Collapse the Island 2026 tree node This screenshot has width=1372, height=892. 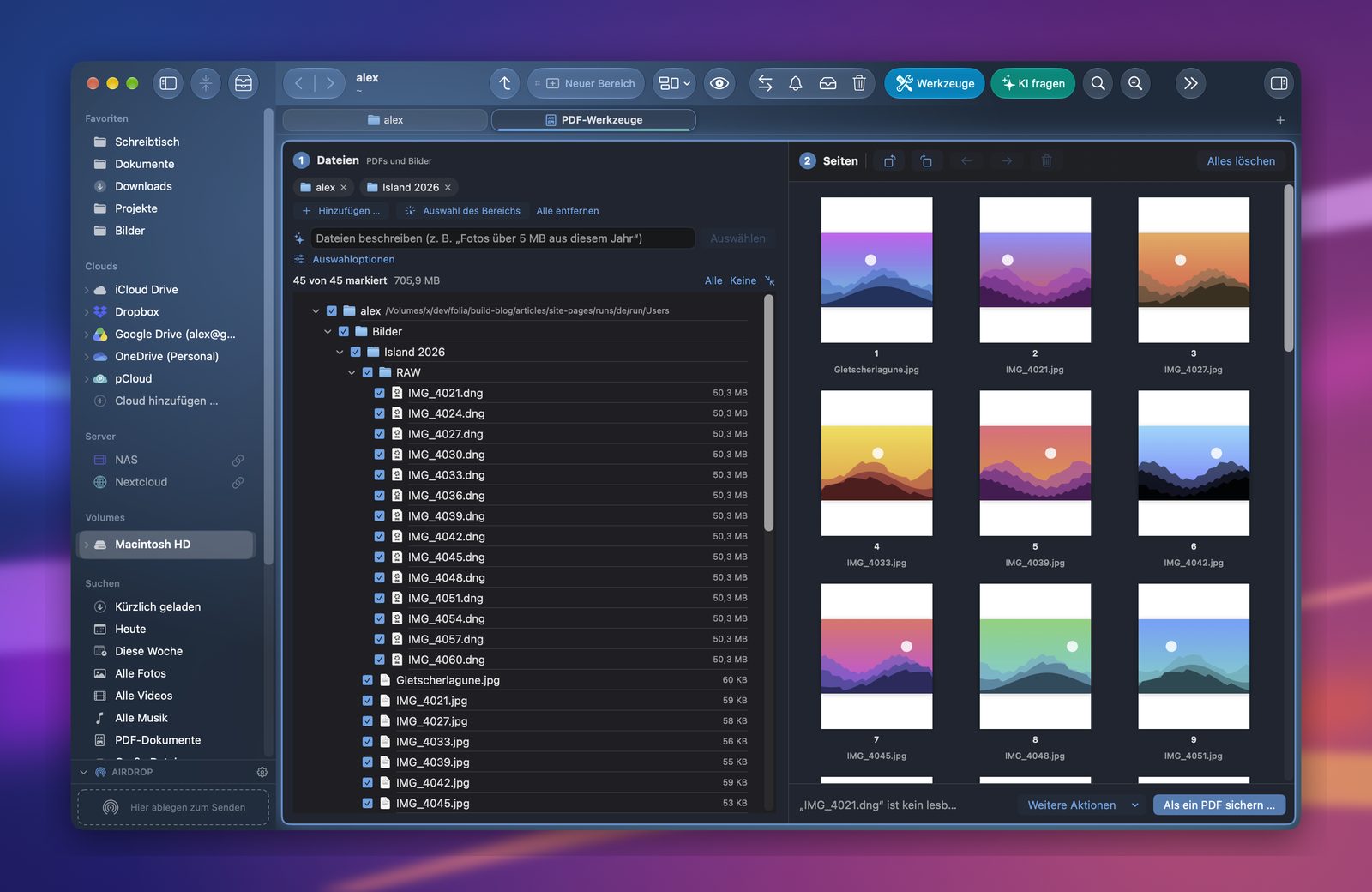coord(340,352)
